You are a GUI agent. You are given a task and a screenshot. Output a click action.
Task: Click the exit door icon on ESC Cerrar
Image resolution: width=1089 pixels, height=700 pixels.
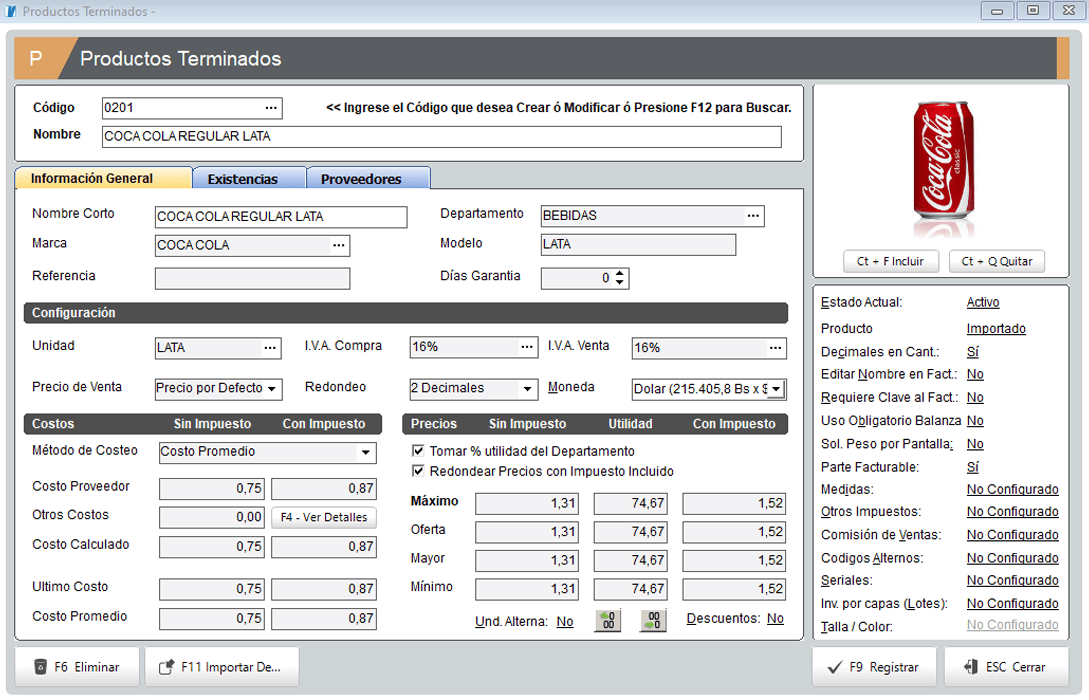click(971, 667)
